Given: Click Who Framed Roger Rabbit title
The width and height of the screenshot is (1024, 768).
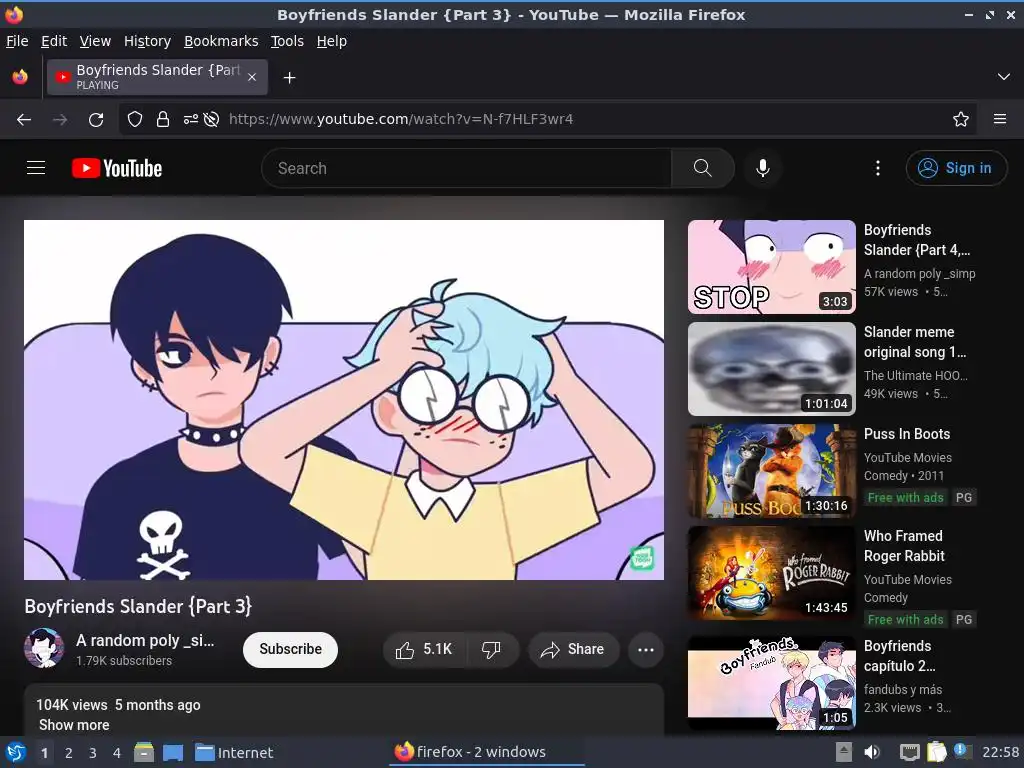Looking at the screenshot, I should coord(904,546).
